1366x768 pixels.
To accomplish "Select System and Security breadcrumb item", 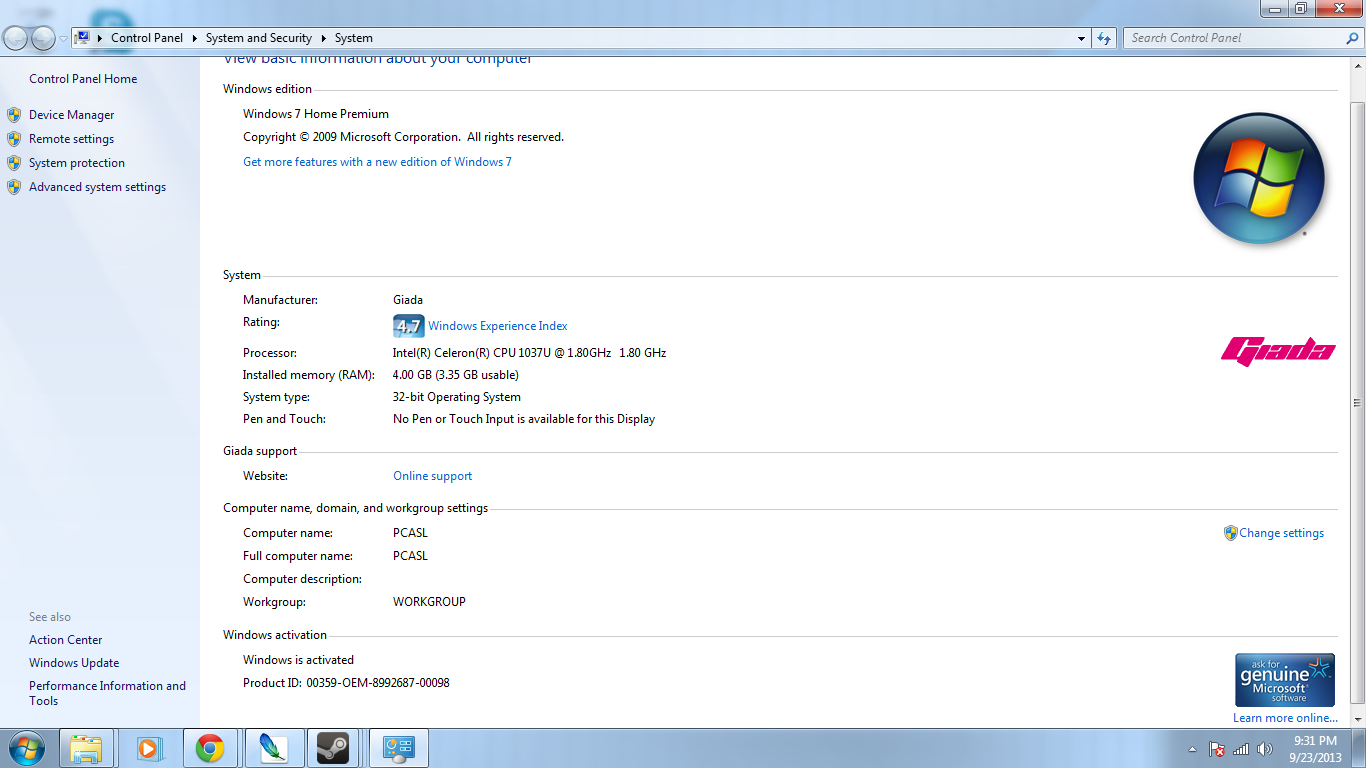I will click(x=258, y=38).
